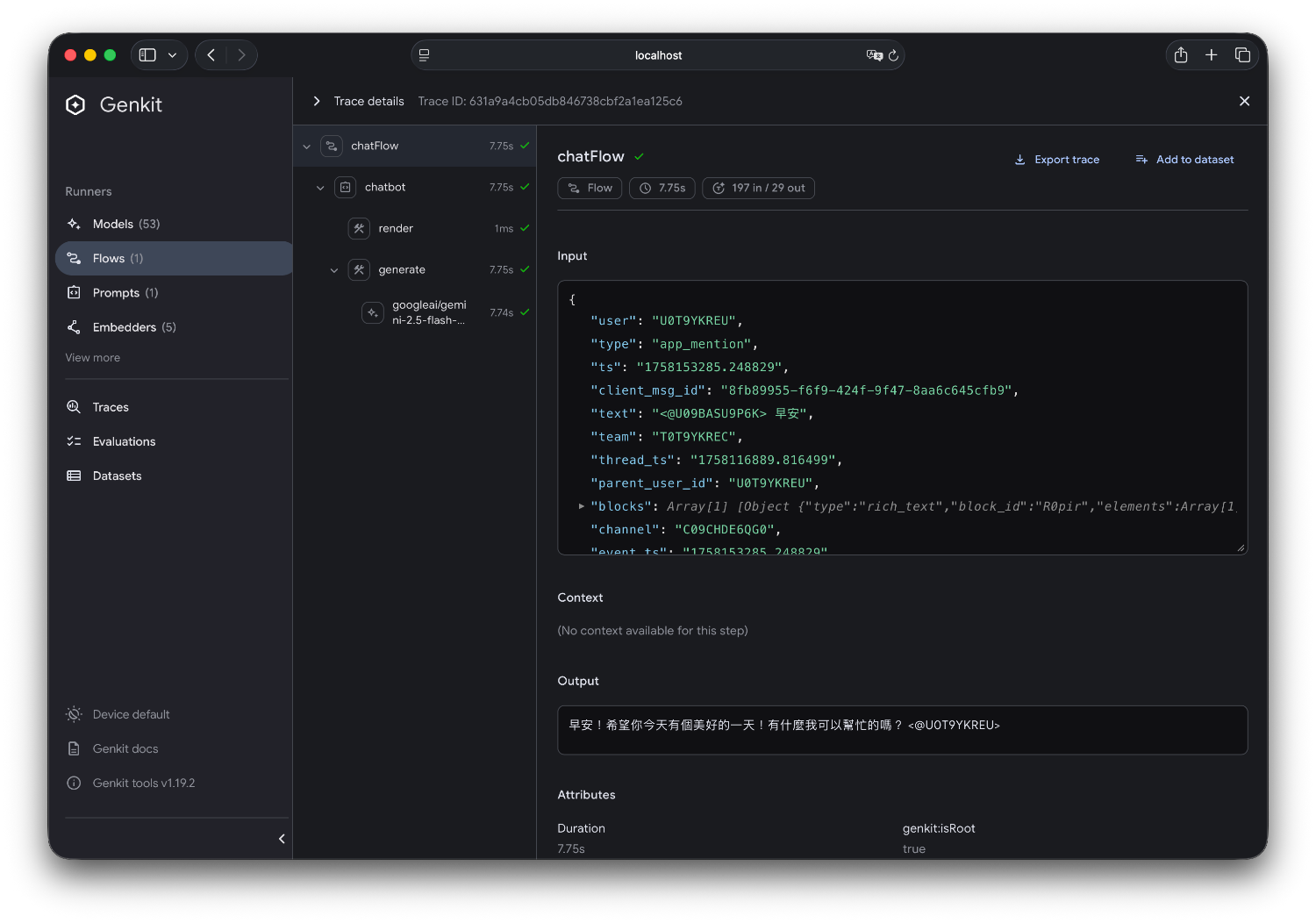Screen dimensions: 1316x923
Task: Collapse the generate tree node
Action: [x=334, y=270]
